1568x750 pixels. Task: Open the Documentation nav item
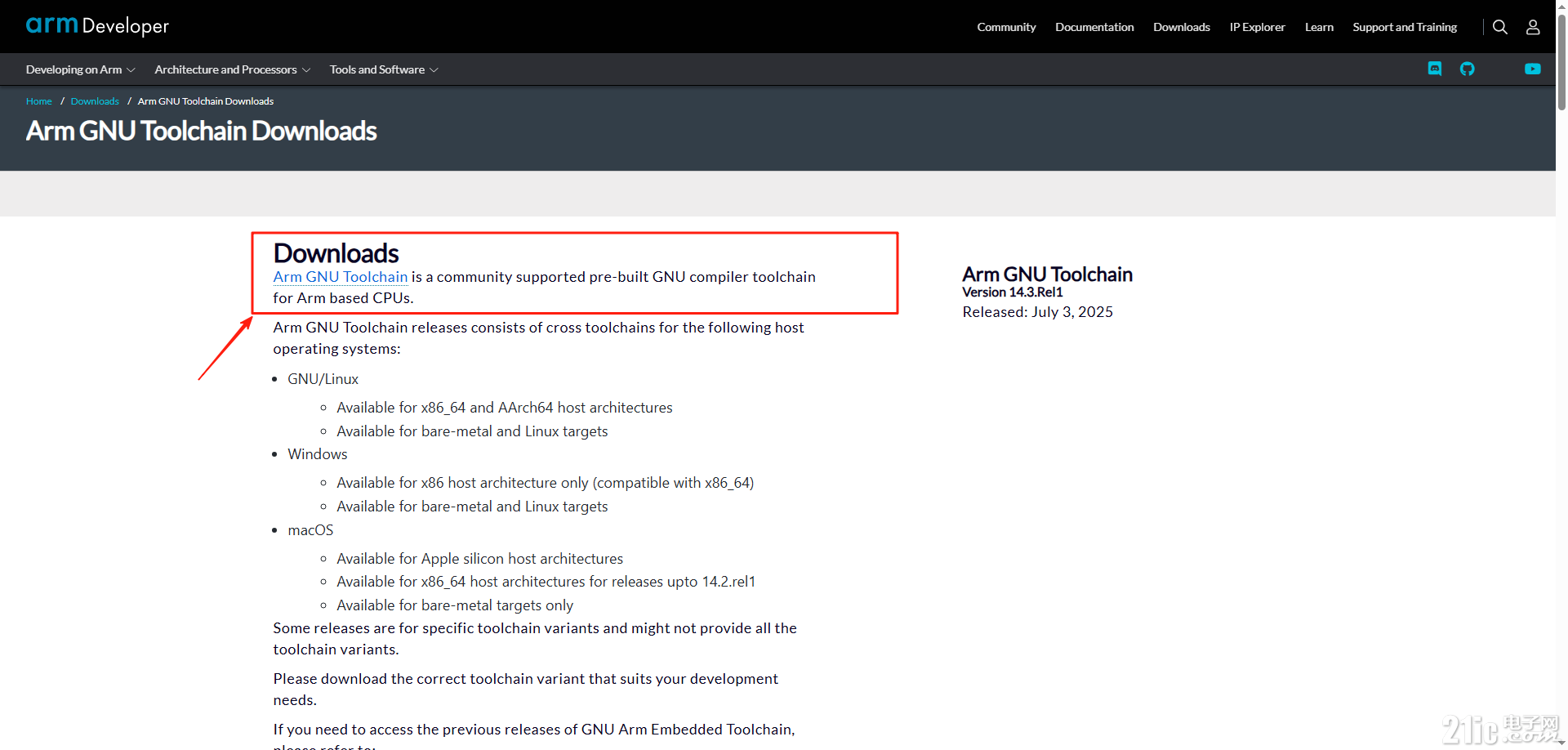coord(1094,27)
